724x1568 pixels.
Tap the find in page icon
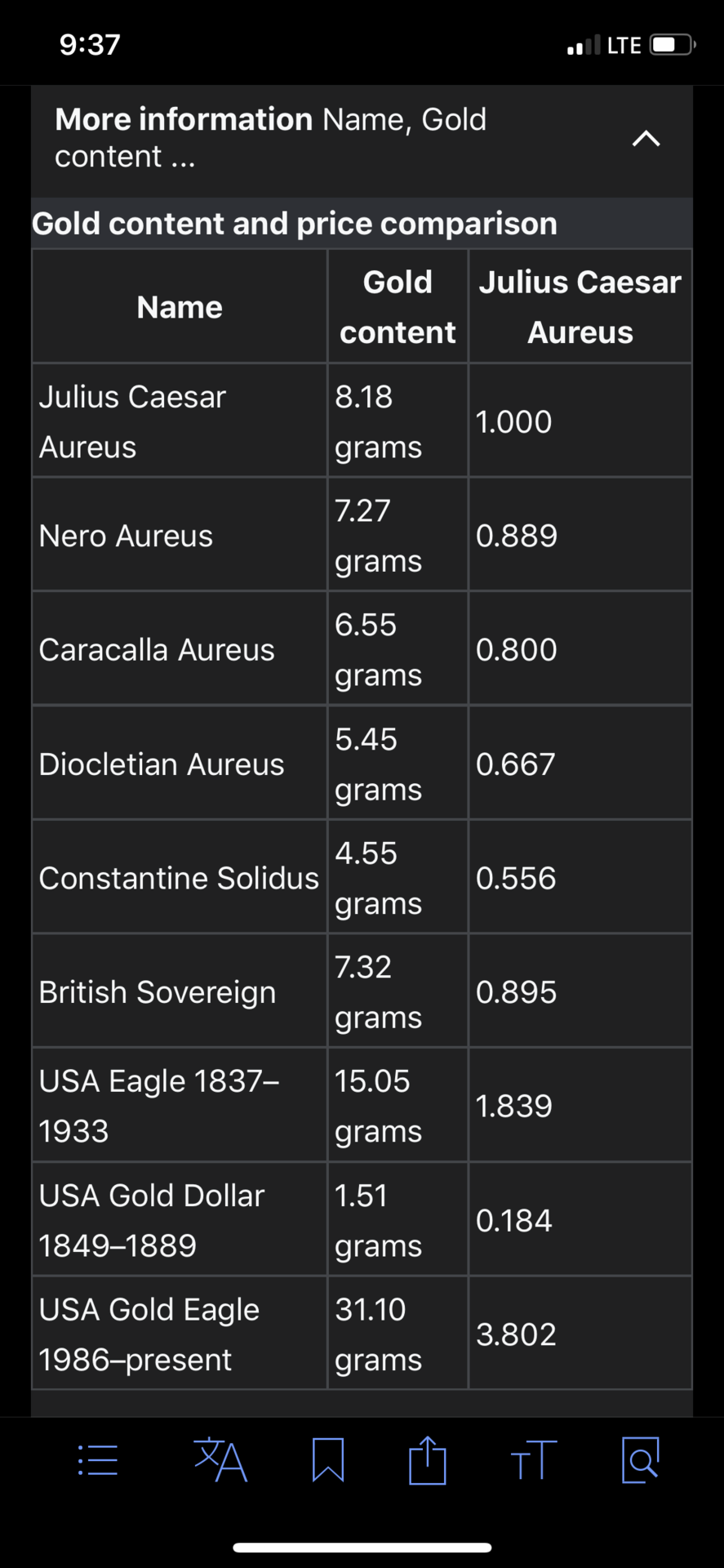coord(641,1460)
